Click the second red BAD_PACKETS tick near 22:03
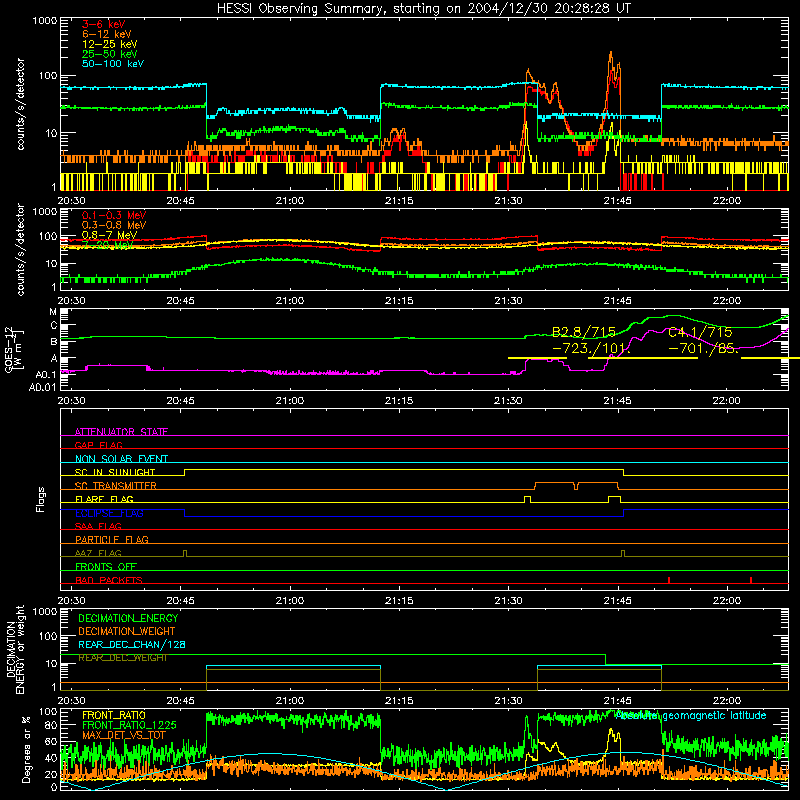800x800 pixels. [751, 580]
